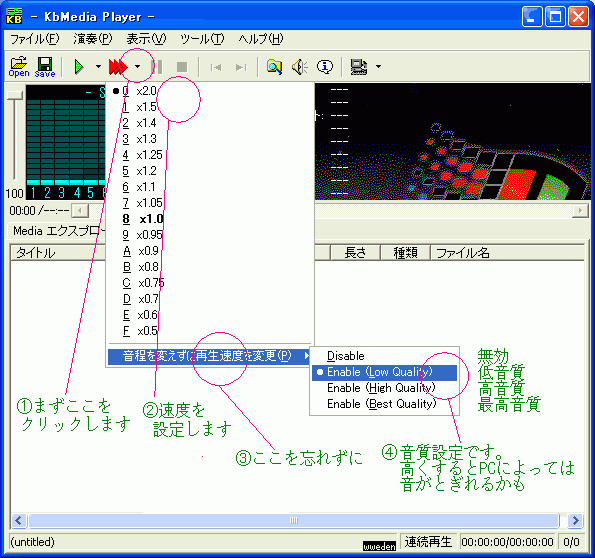Select Enable (Low Quality)
The width and height of the screenshot is (595, 558).
pyautogui.click(x=384, y=372)
